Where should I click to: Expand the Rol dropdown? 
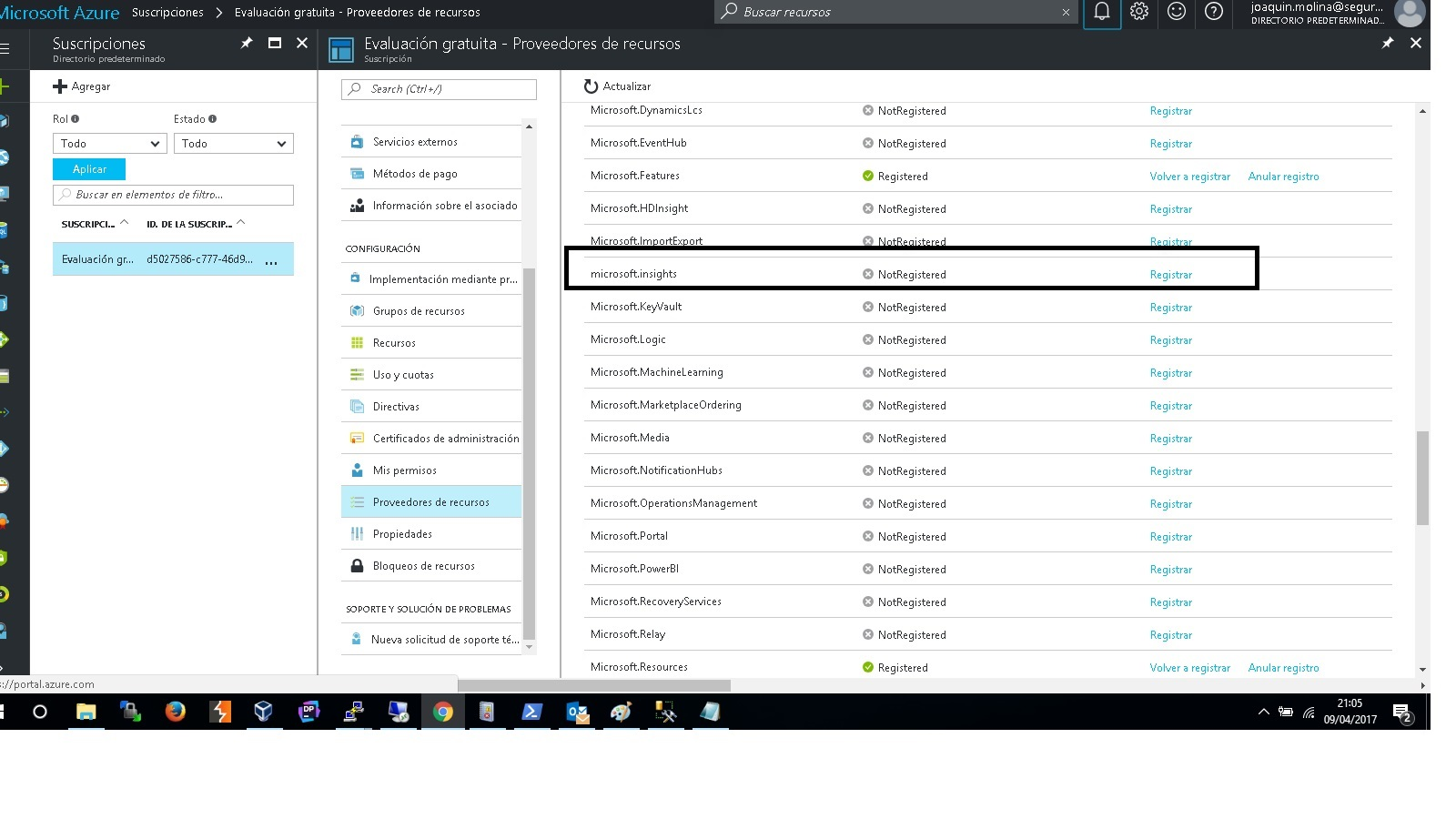coord(109,144)
